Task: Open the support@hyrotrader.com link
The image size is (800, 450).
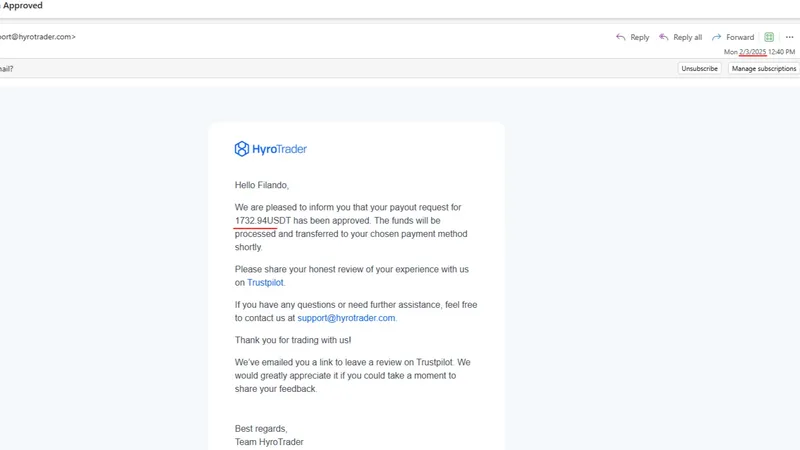Action: pos(346,318)
